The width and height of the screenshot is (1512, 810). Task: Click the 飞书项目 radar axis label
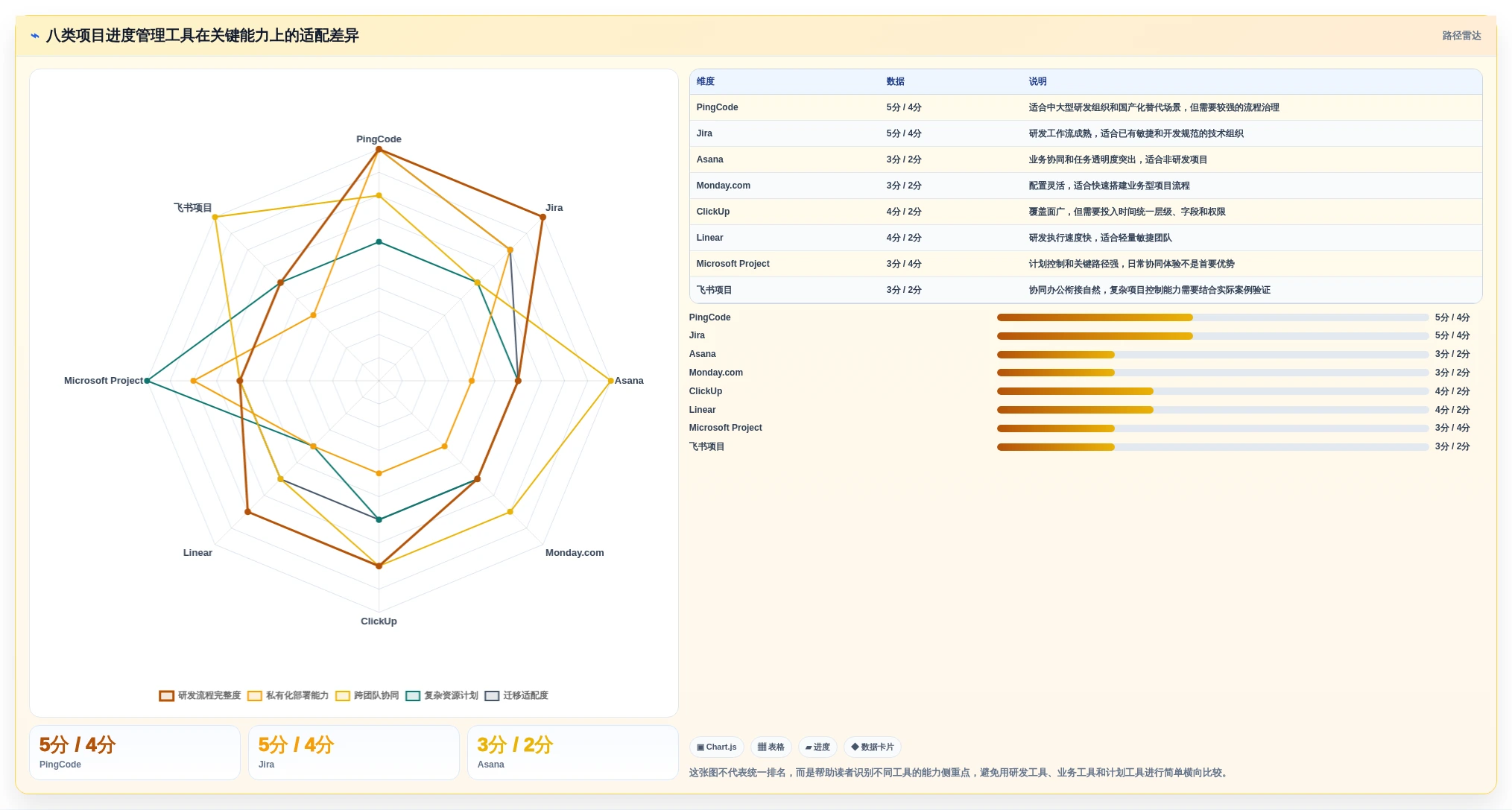[193, 208]
